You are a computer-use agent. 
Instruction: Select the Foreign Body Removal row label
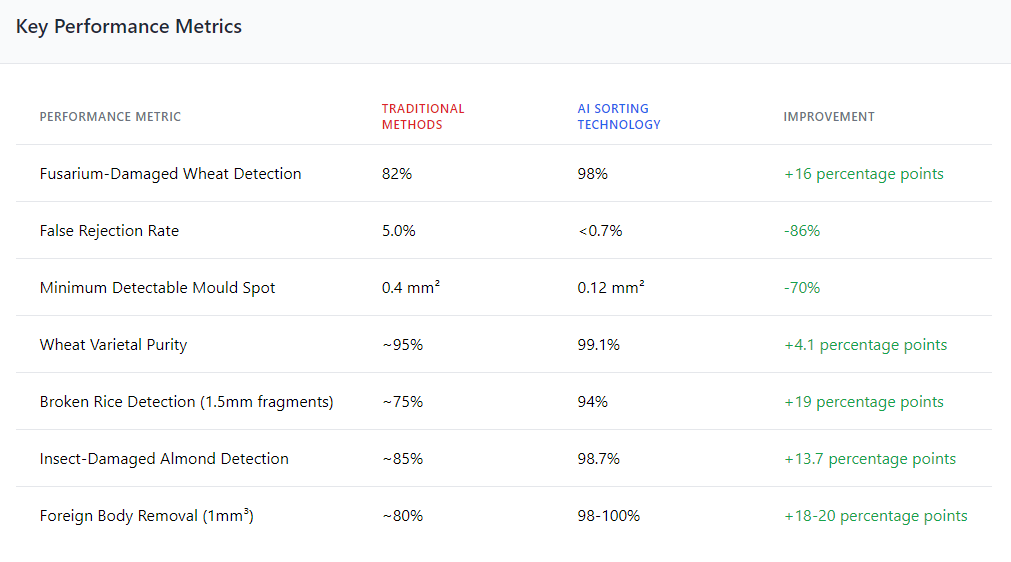point(146,516)
